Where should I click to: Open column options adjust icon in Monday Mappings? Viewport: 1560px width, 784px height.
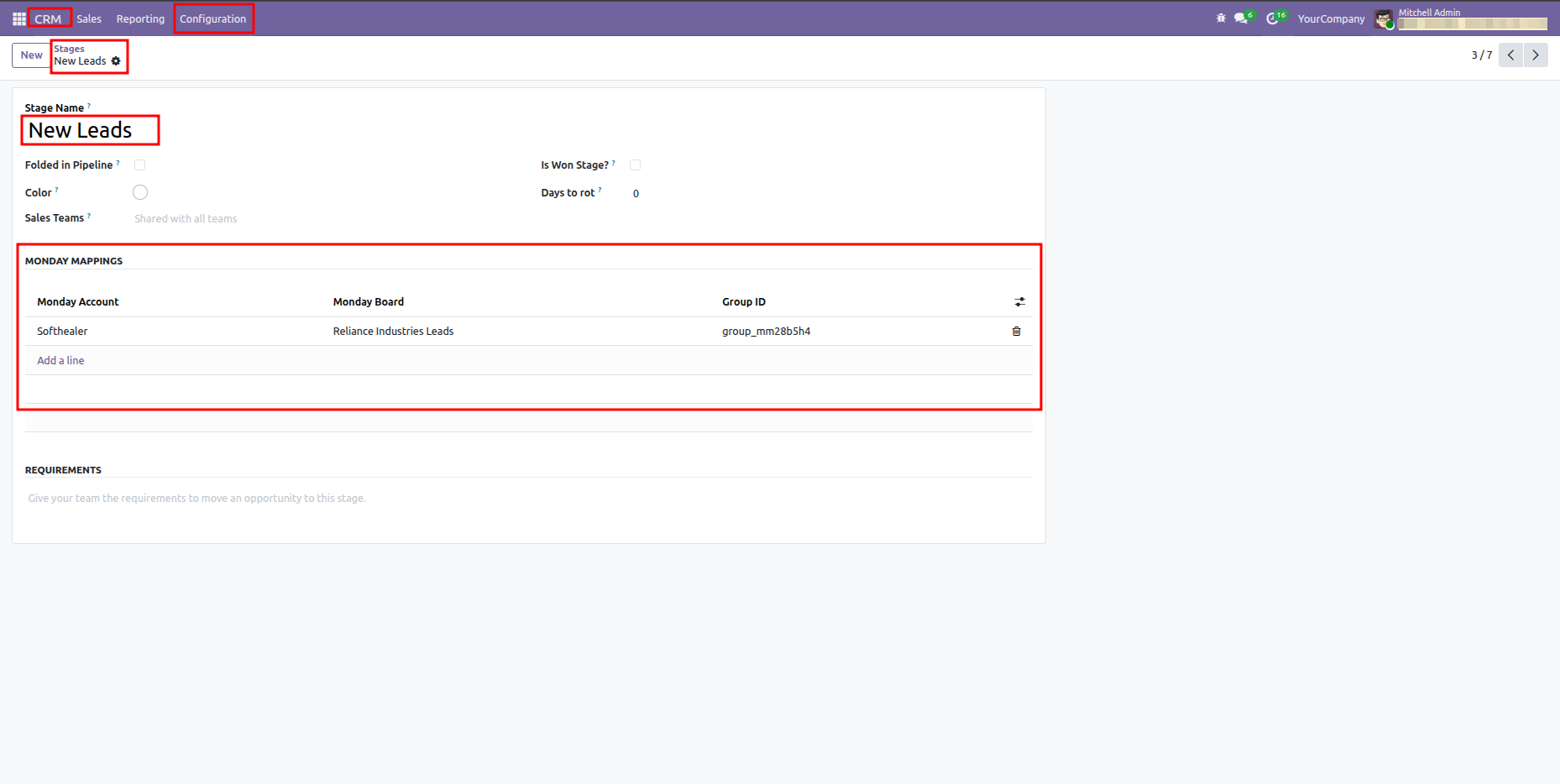(x=1019, y=302)
